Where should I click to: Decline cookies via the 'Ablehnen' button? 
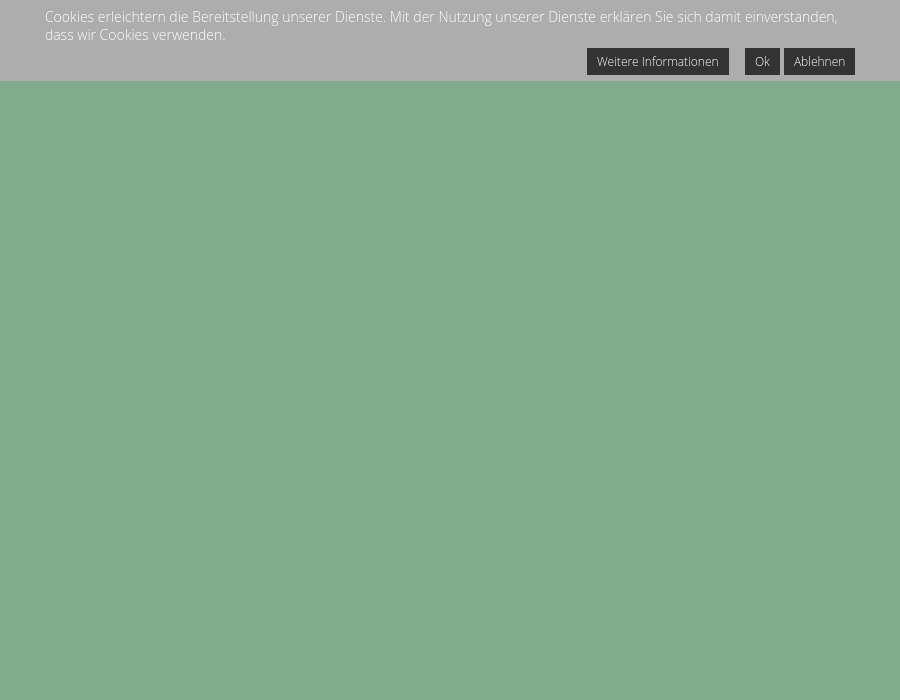click(x=819, y=61)
